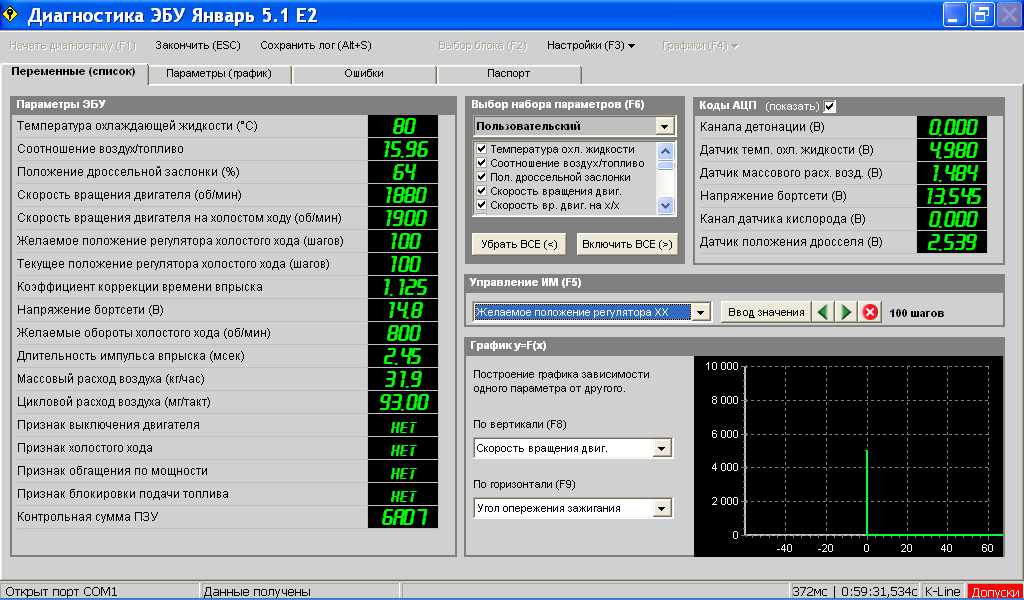Click 'Положение дроссельной заслонки (%)' row label
The height and width of the screenshot is (600, 1024).
[128, 172]
